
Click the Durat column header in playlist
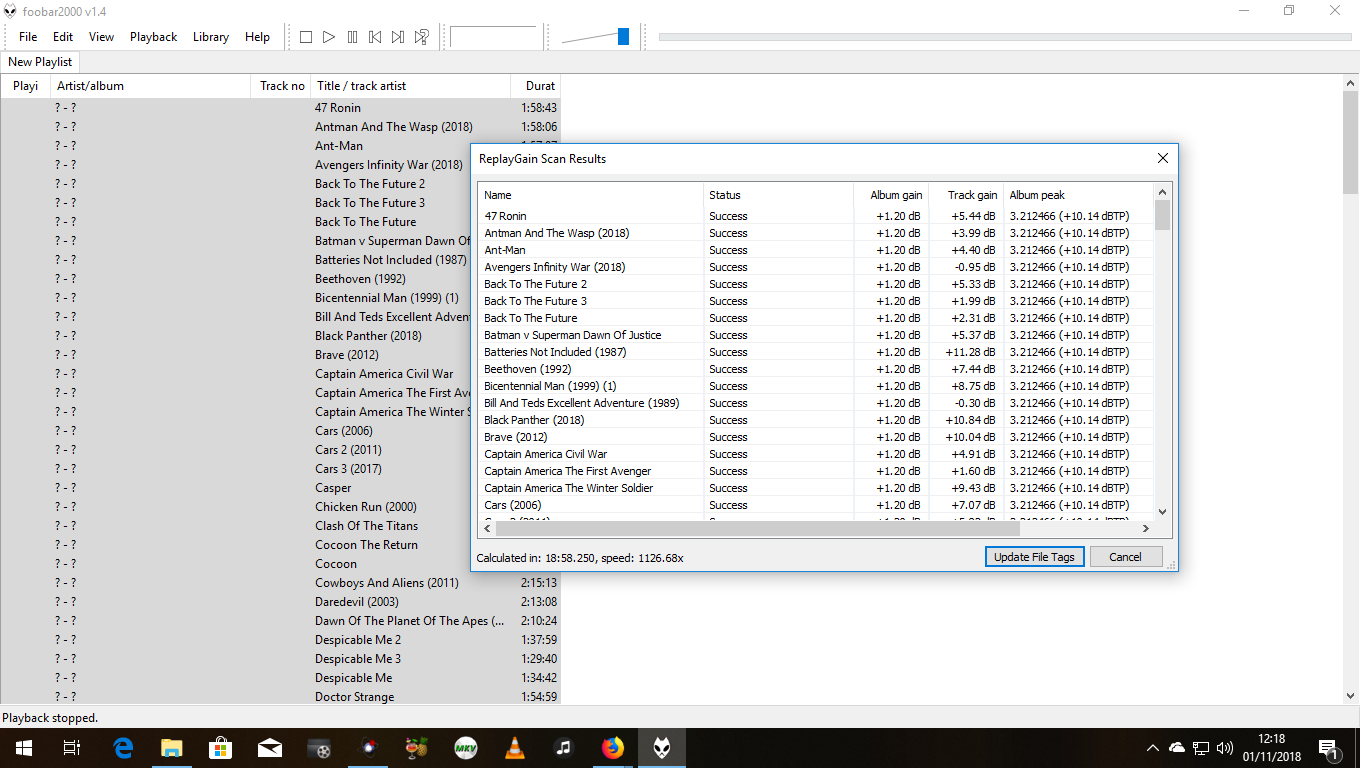(x=536, y=86)
